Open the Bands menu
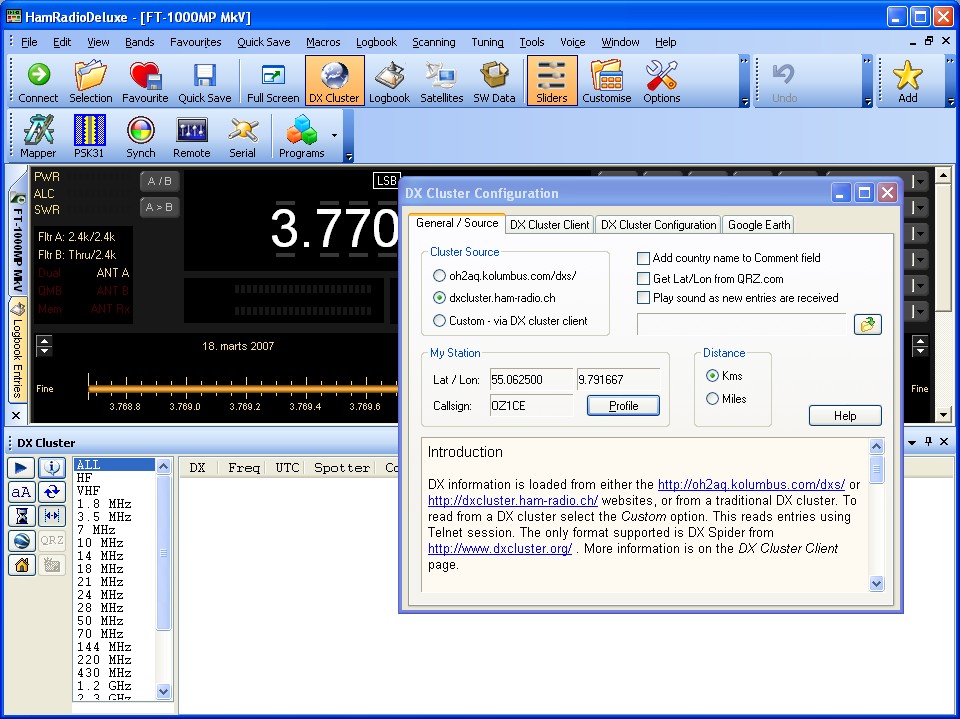This screenshot has height=719, width=960. pos(140,42)
